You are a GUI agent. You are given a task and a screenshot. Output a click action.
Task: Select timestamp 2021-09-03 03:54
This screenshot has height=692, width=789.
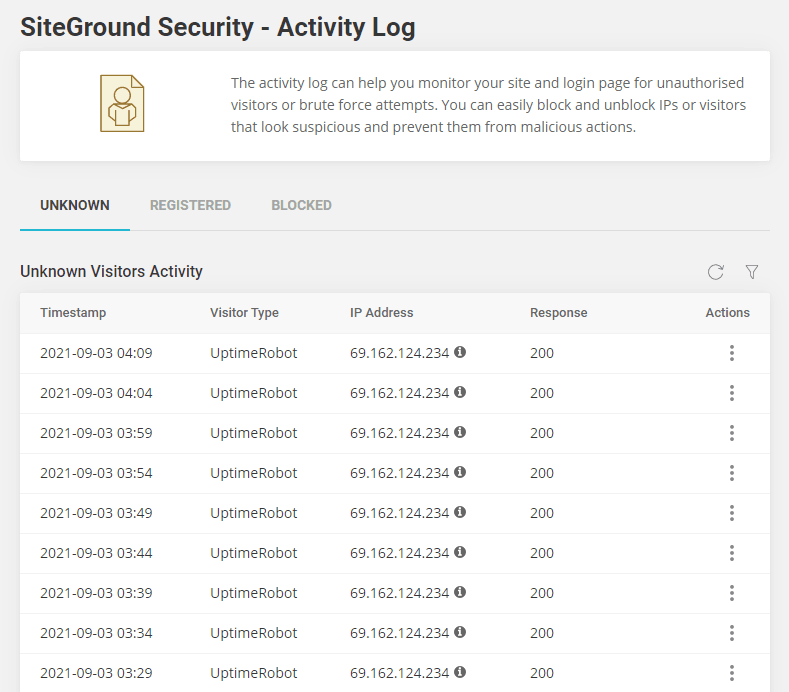click(x=96, y=473)
